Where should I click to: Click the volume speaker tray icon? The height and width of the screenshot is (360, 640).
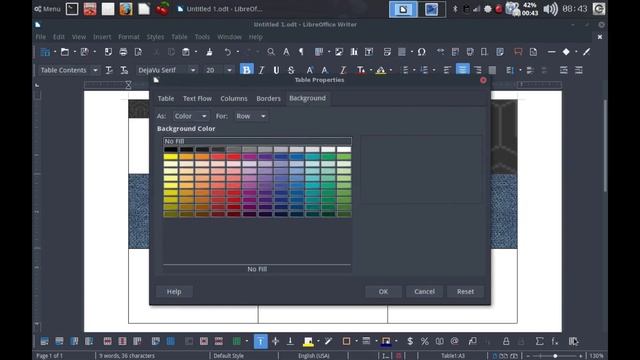click(550, 9)
